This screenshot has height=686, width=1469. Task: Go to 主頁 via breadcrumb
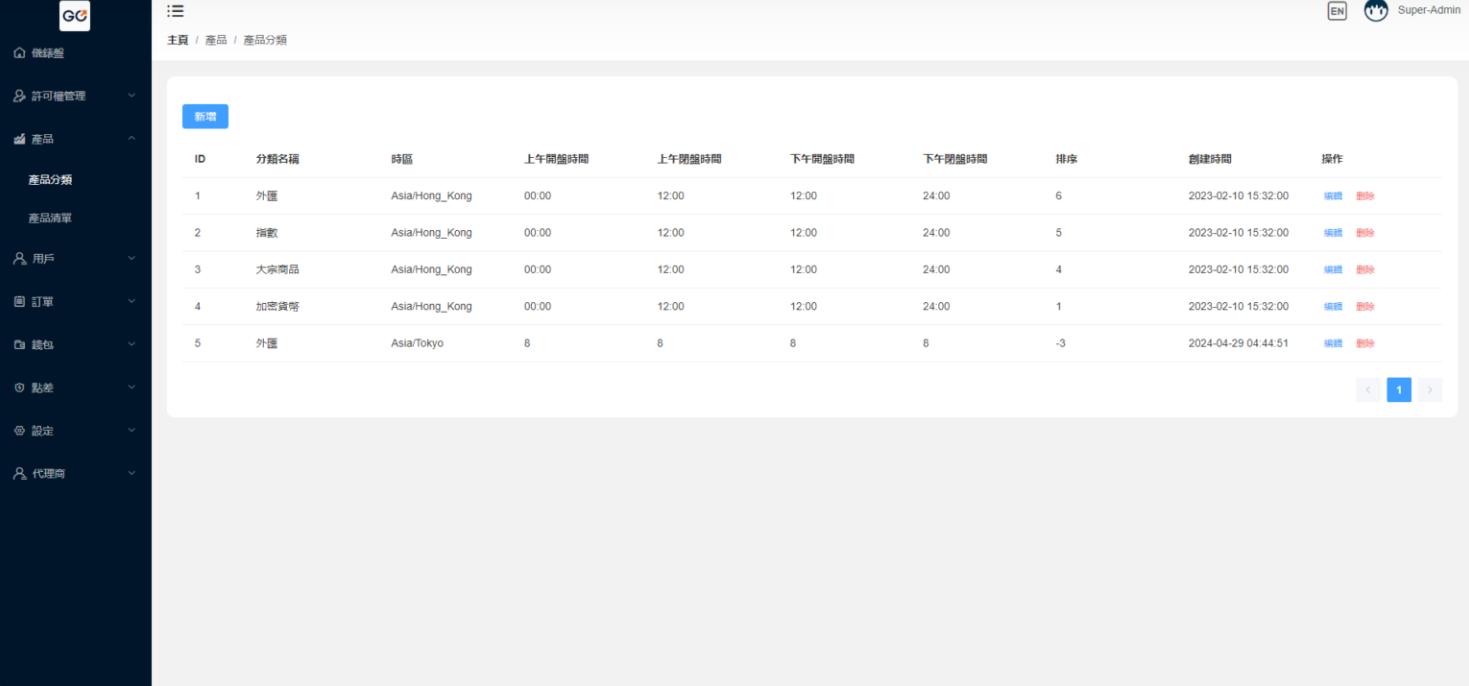[x=177, y=40]
